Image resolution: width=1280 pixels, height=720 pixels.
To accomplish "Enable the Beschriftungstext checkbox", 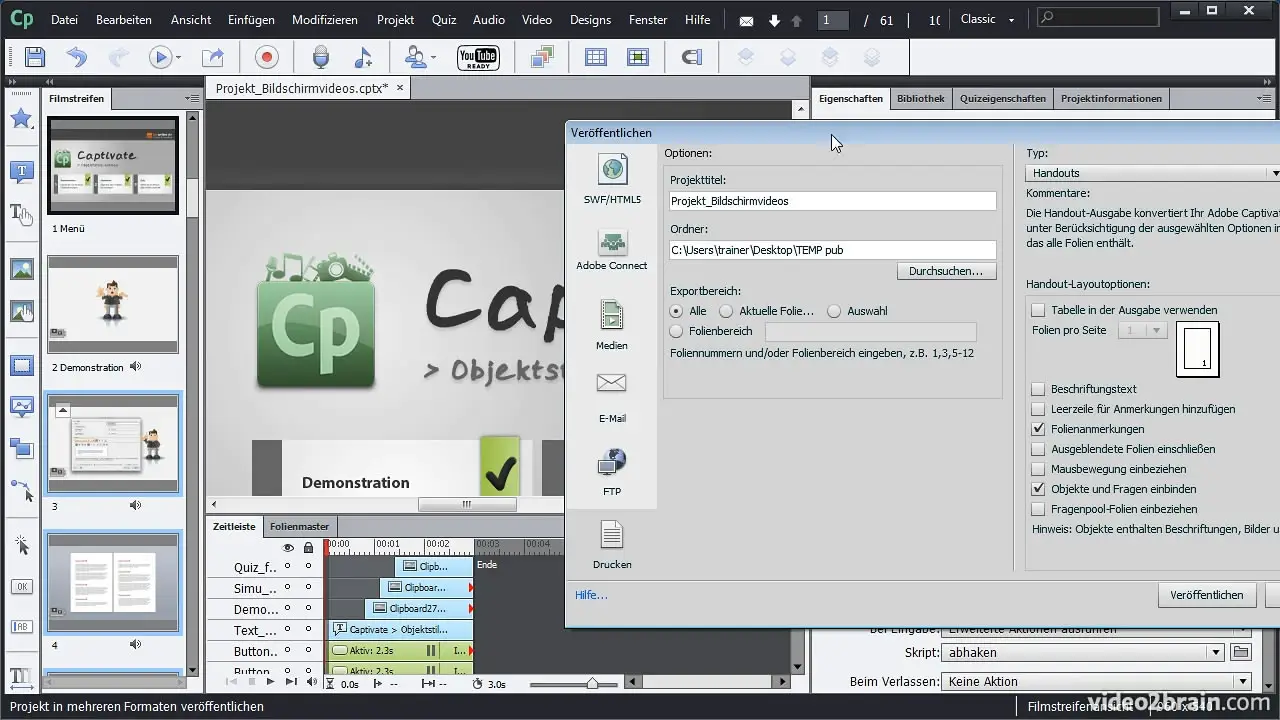I will (1039, 389).
